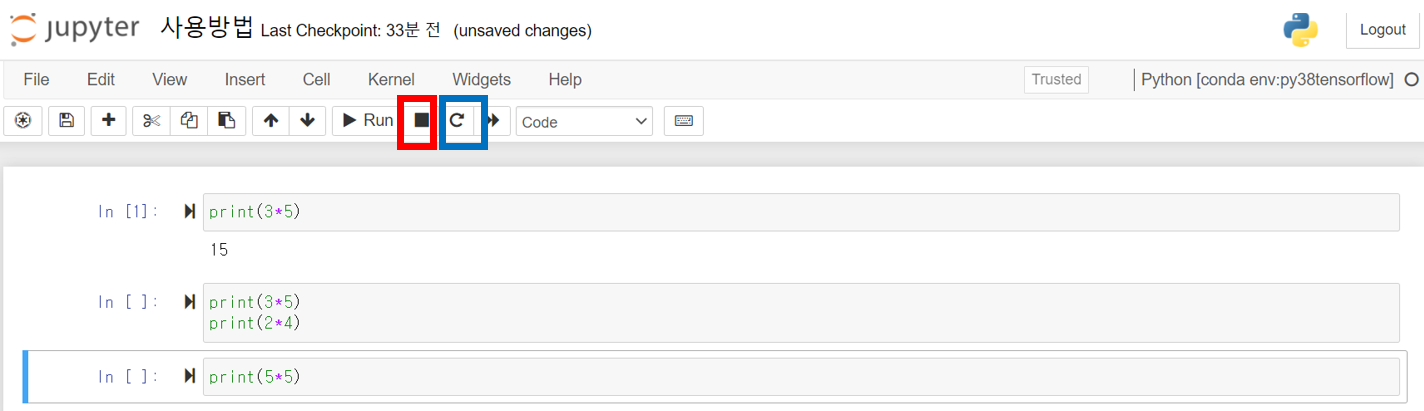Insert a cell below with plus icon
The width and height of the screenshot is (1424, 411).
click(x=108, y=121)
